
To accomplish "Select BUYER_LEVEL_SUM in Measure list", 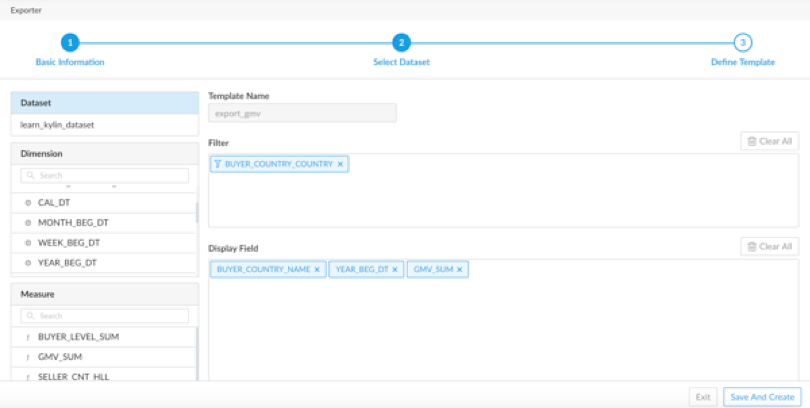I will [78, 337].
